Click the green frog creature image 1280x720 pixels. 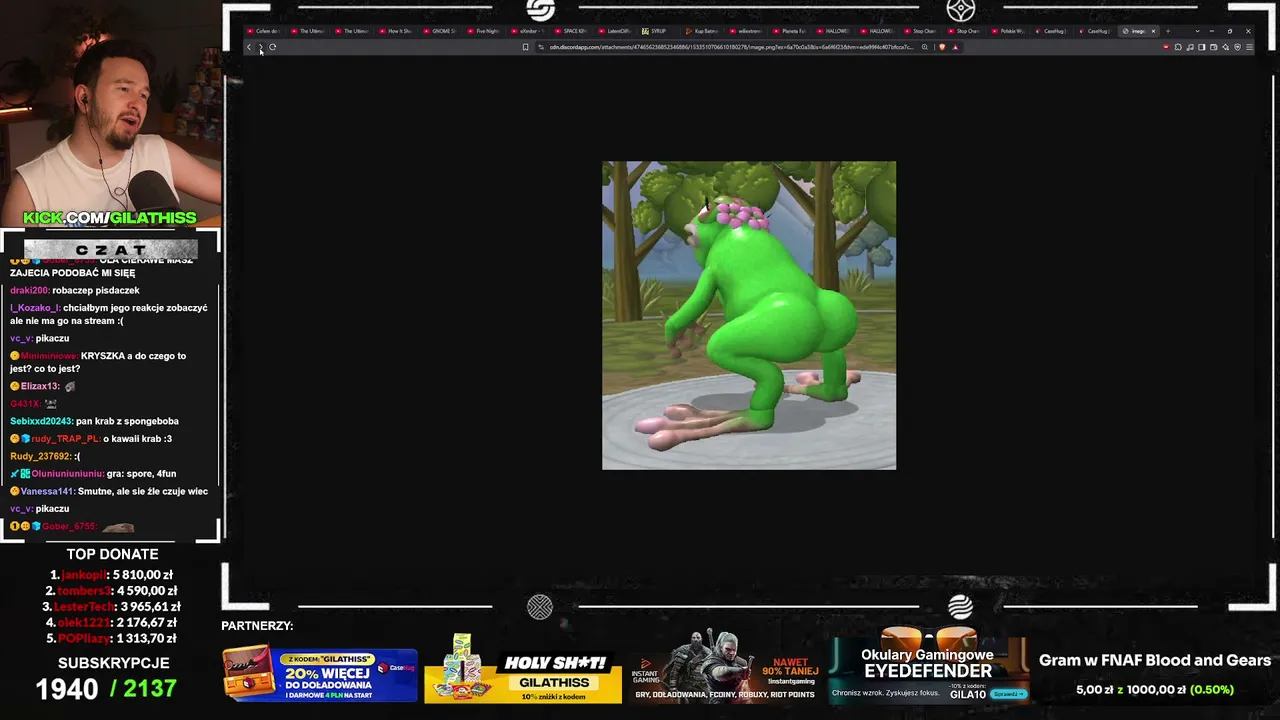click(749, 315)
